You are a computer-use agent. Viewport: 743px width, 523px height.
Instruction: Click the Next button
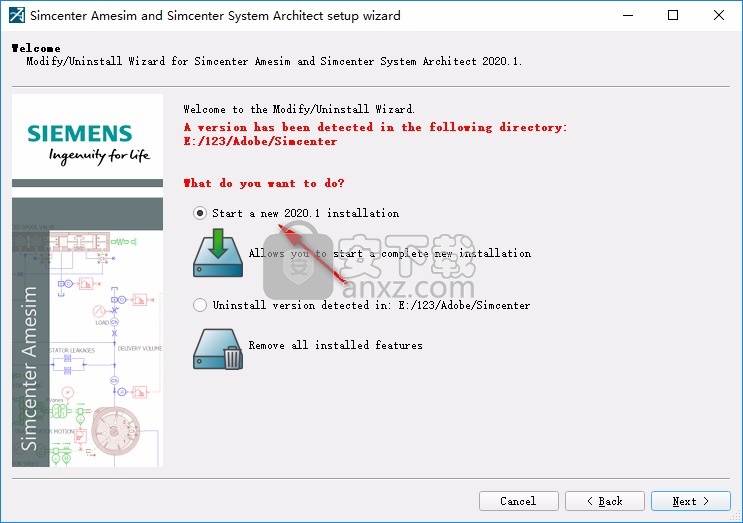pos(690,501)
